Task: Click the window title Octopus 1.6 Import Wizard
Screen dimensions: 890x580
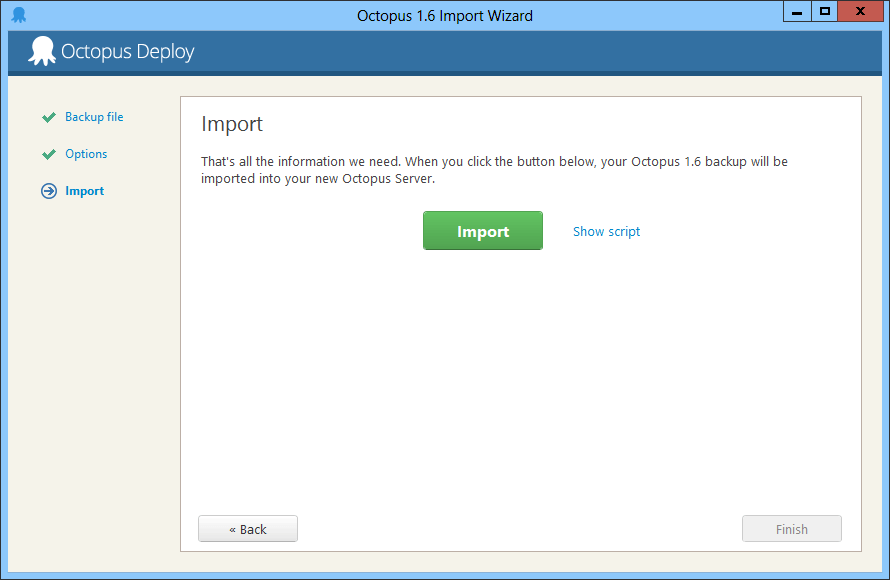Action: tap(445, 15)
